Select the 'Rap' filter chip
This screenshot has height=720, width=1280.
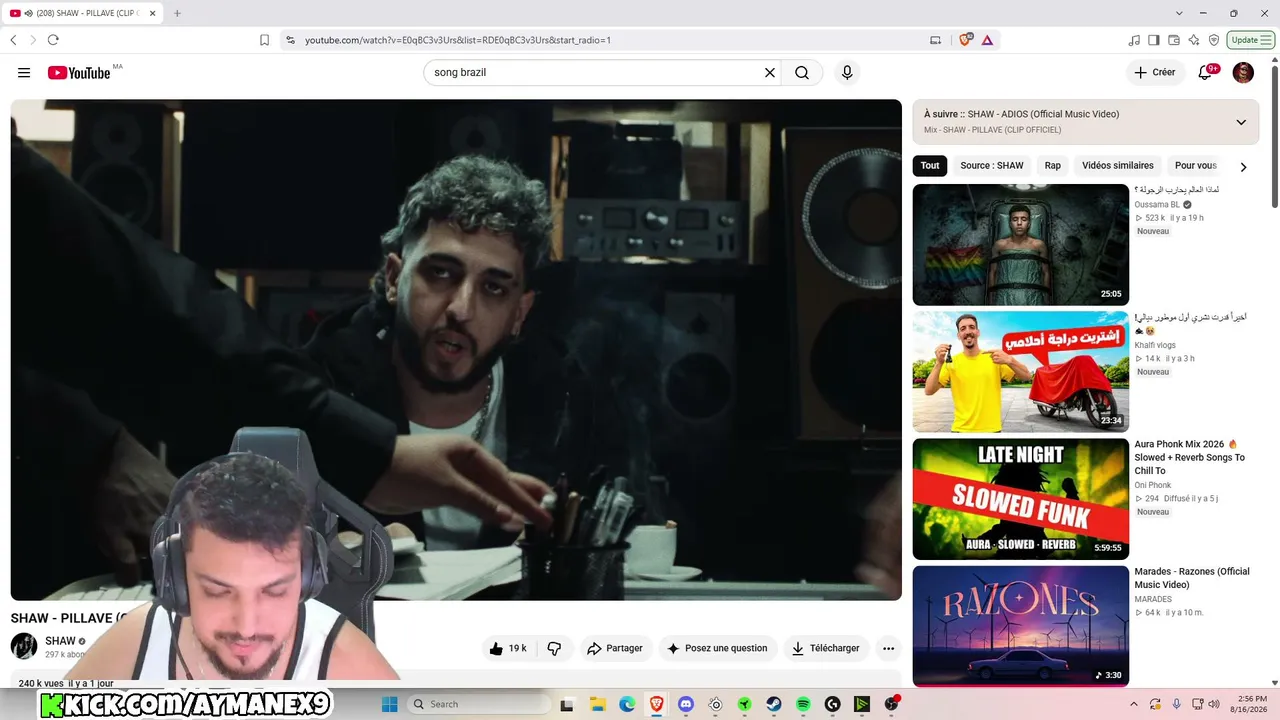coord(1053,166)
